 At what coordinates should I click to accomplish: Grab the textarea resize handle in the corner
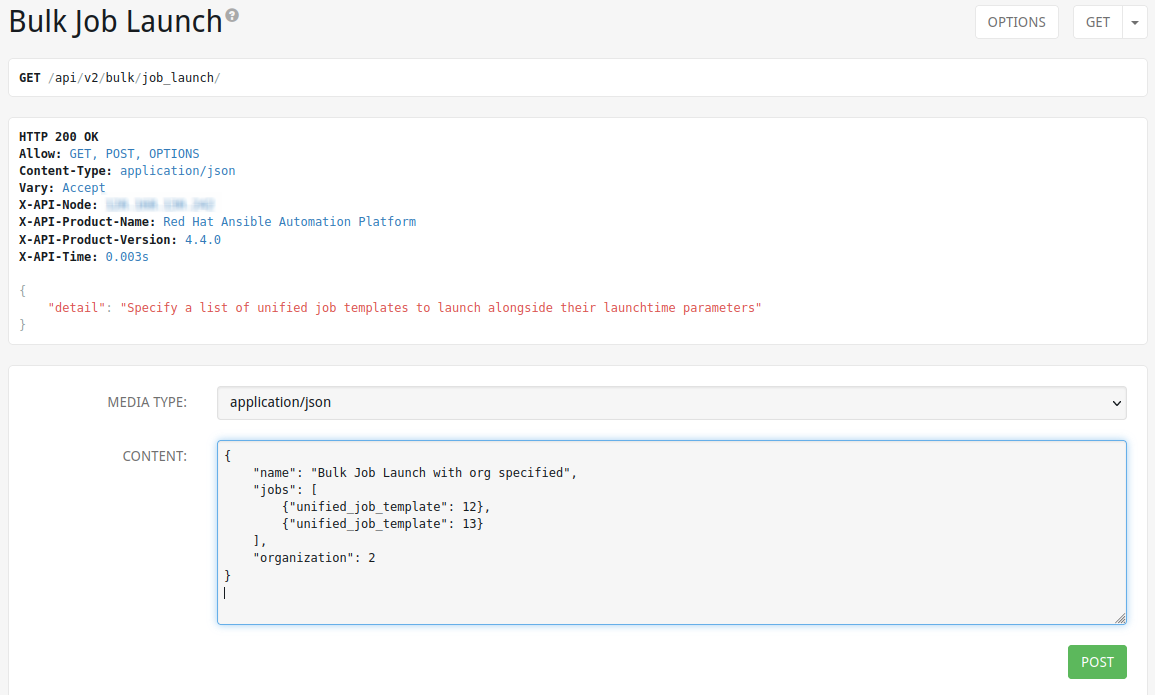tap(1120, 618)
